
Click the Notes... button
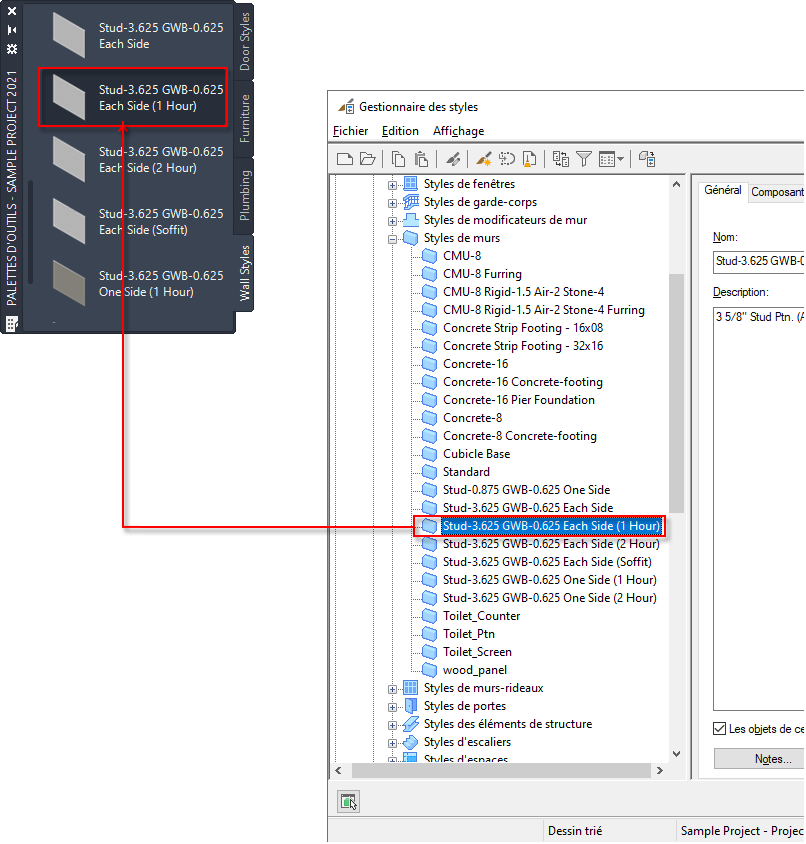coord(760,759)
